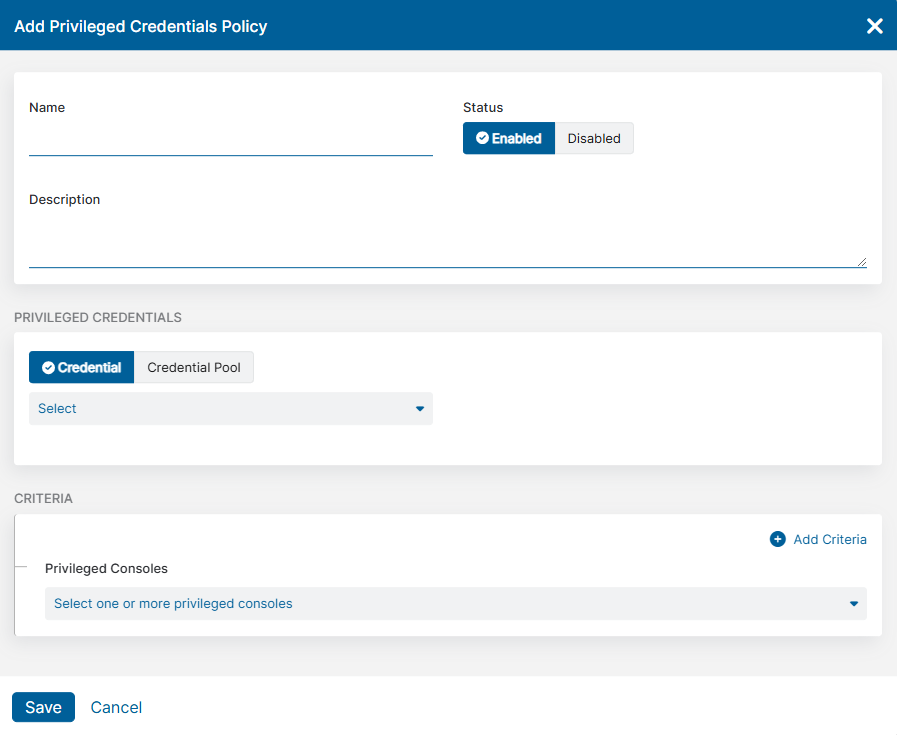Click the Add Criteria link
The width and height of the screenshot is (897, 735).
[x=829, y=539]
